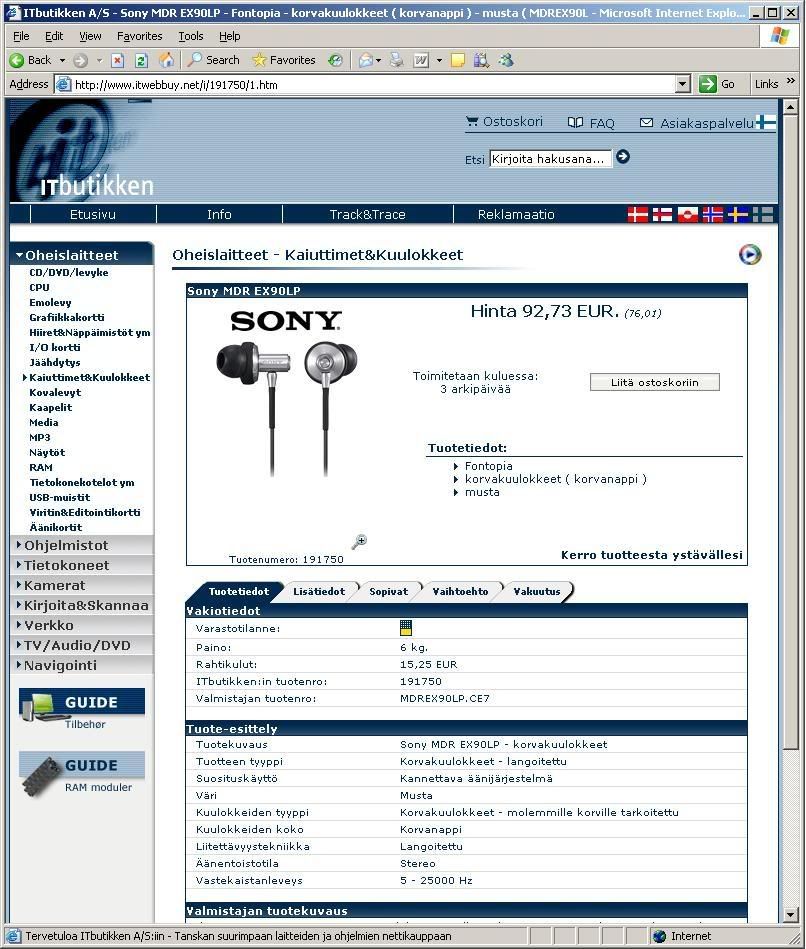Image resolution: width=806 pixels, height=949 pixels.
Task: Open the Edit with Word dropdown arrow
Action: [x=439, y=60]
